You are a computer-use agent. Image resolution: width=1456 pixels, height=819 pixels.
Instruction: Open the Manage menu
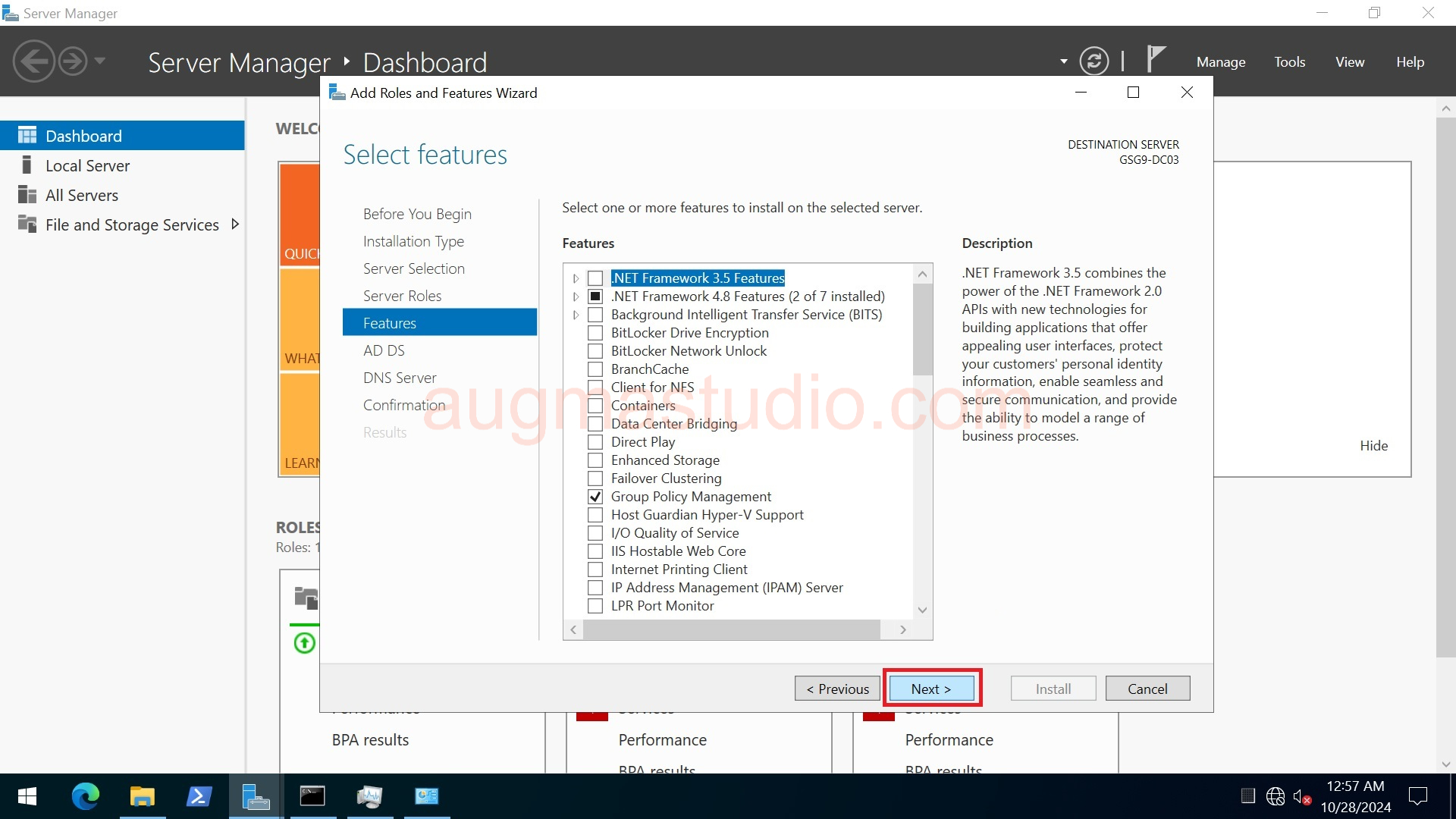(1220, 61)
